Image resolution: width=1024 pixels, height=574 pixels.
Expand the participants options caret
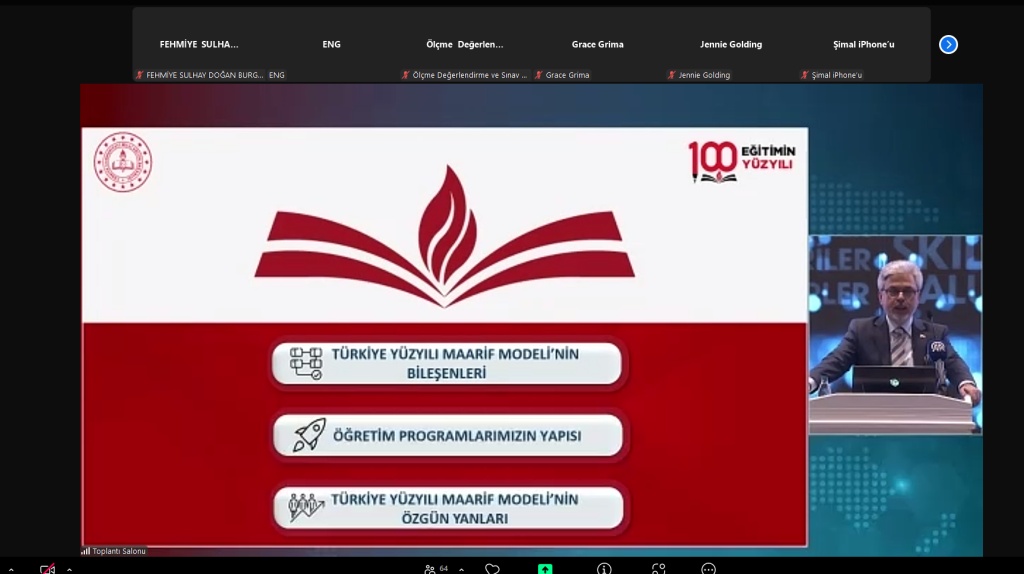[x=461, y=569]
